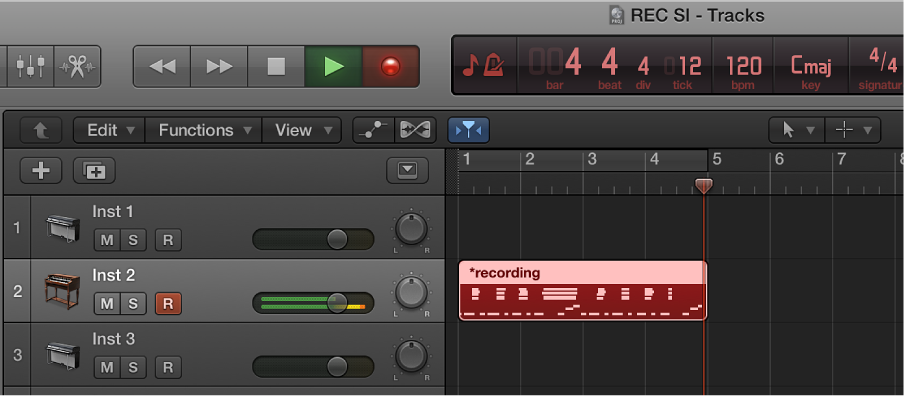Toggle the Flex show/hide button
Screen dimensions: 904x396
click(x=415, y=130)
